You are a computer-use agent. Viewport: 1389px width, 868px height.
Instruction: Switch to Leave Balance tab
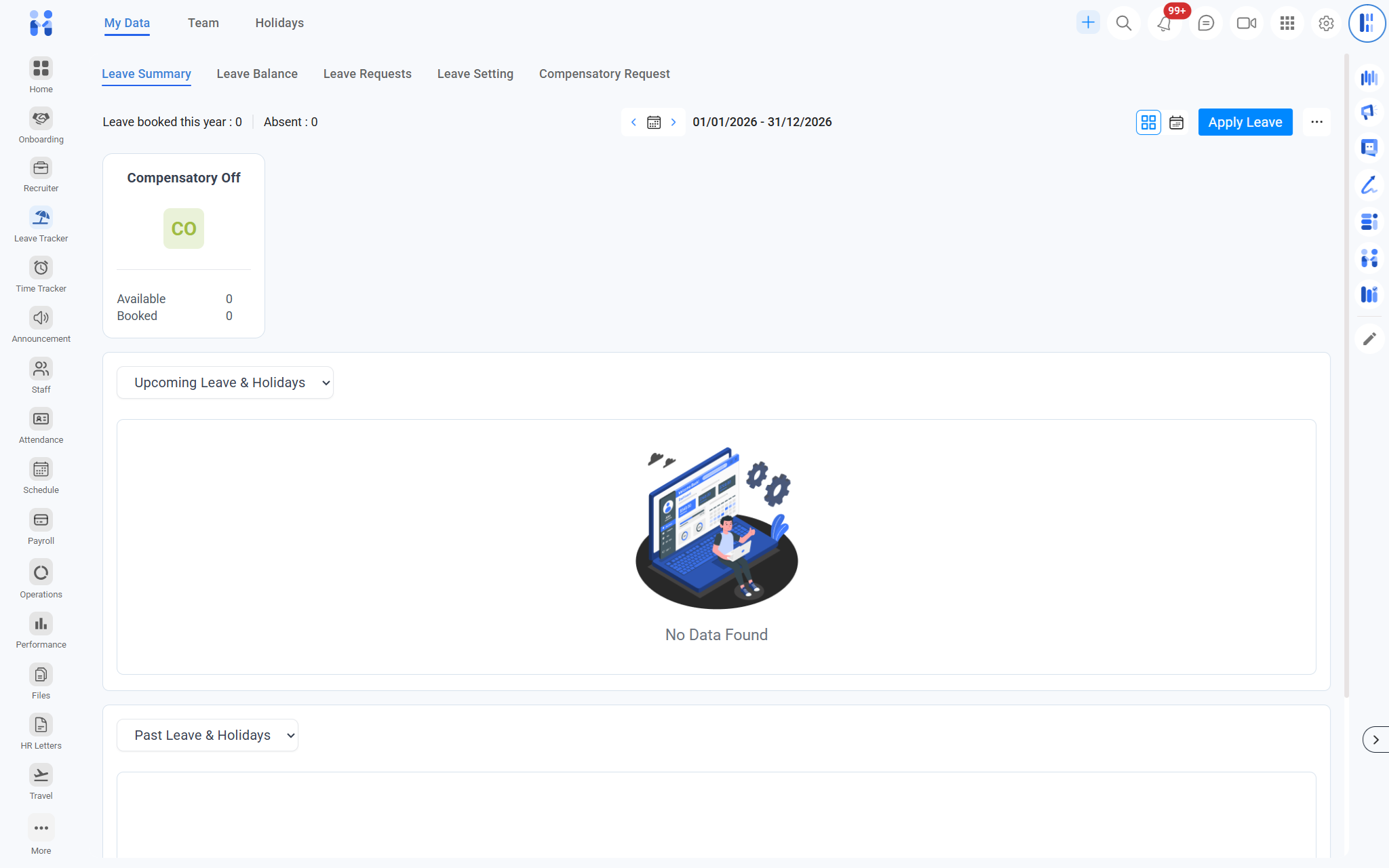pos(257,74)
